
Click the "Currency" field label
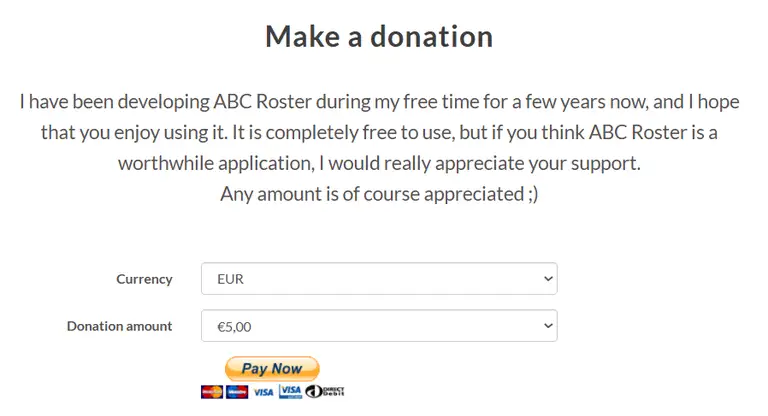144,279
